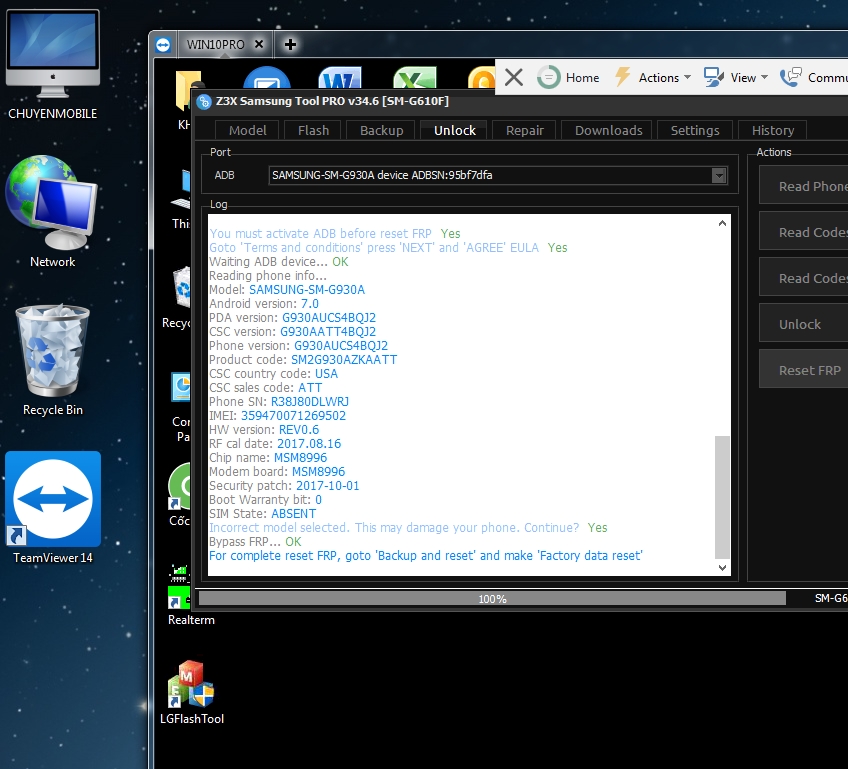Image resolution: width=848 pixels, height=769 pixels.
Task: Click Word icon on remote desktop
Action: [340, 77]
